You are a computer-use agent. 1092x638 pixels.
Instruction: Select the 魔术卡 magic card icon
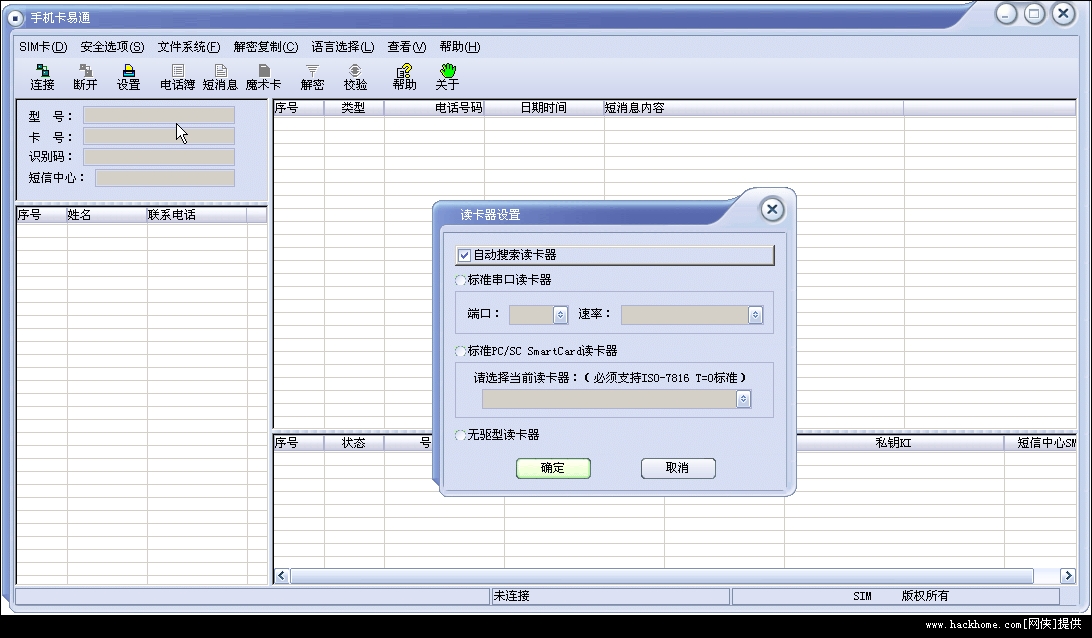(263, 77)
